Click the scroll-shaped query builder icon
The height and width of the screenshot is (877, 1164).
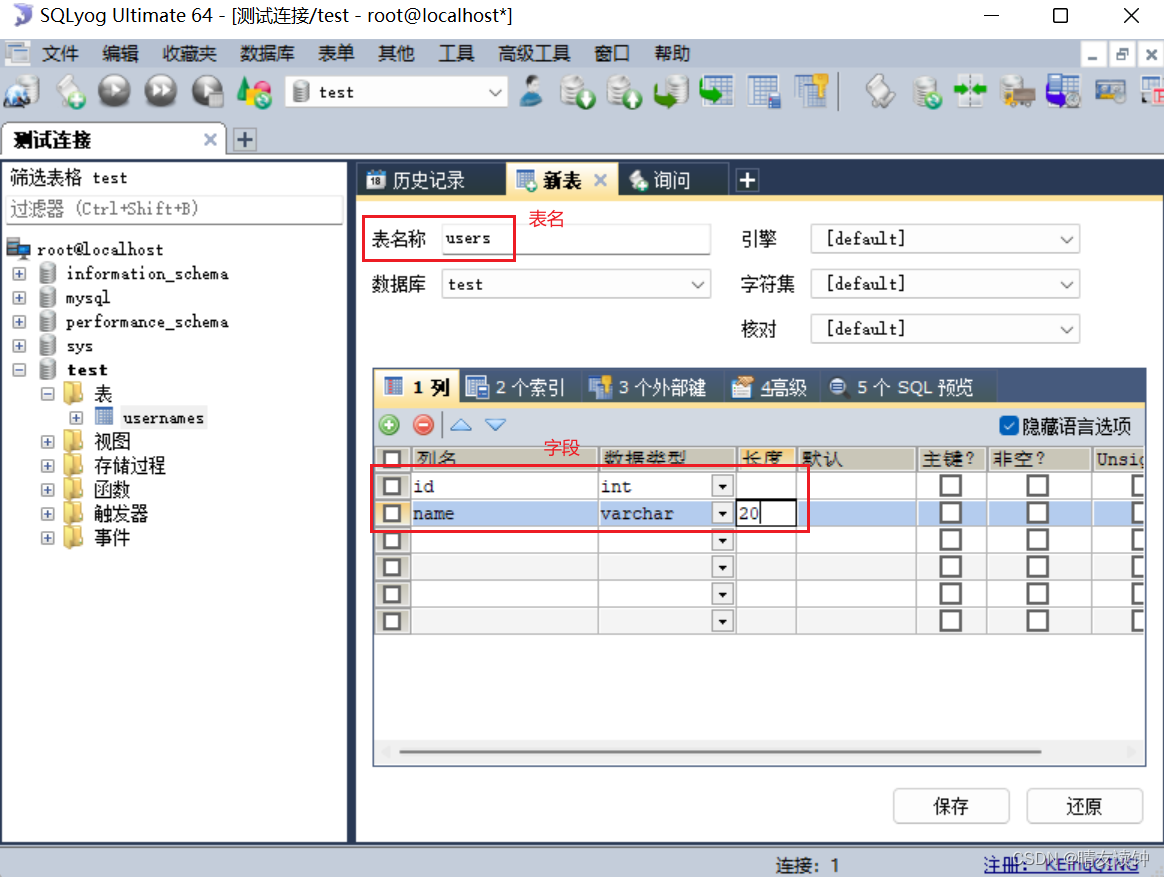(880, 91)
